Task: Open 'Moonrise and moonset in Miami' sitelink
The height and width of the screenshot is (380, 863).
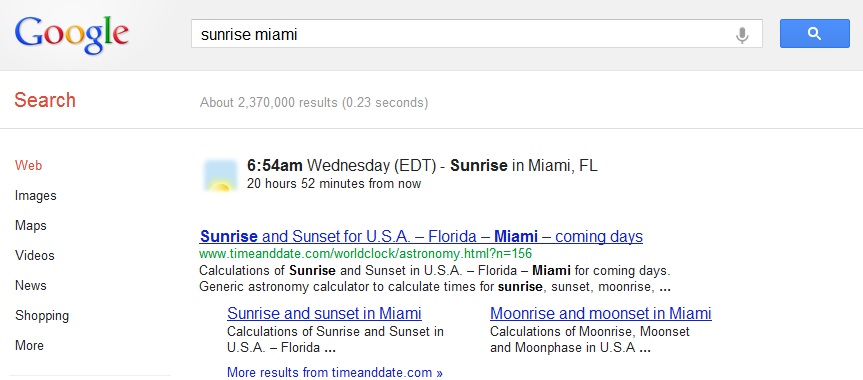Action: 600,313
